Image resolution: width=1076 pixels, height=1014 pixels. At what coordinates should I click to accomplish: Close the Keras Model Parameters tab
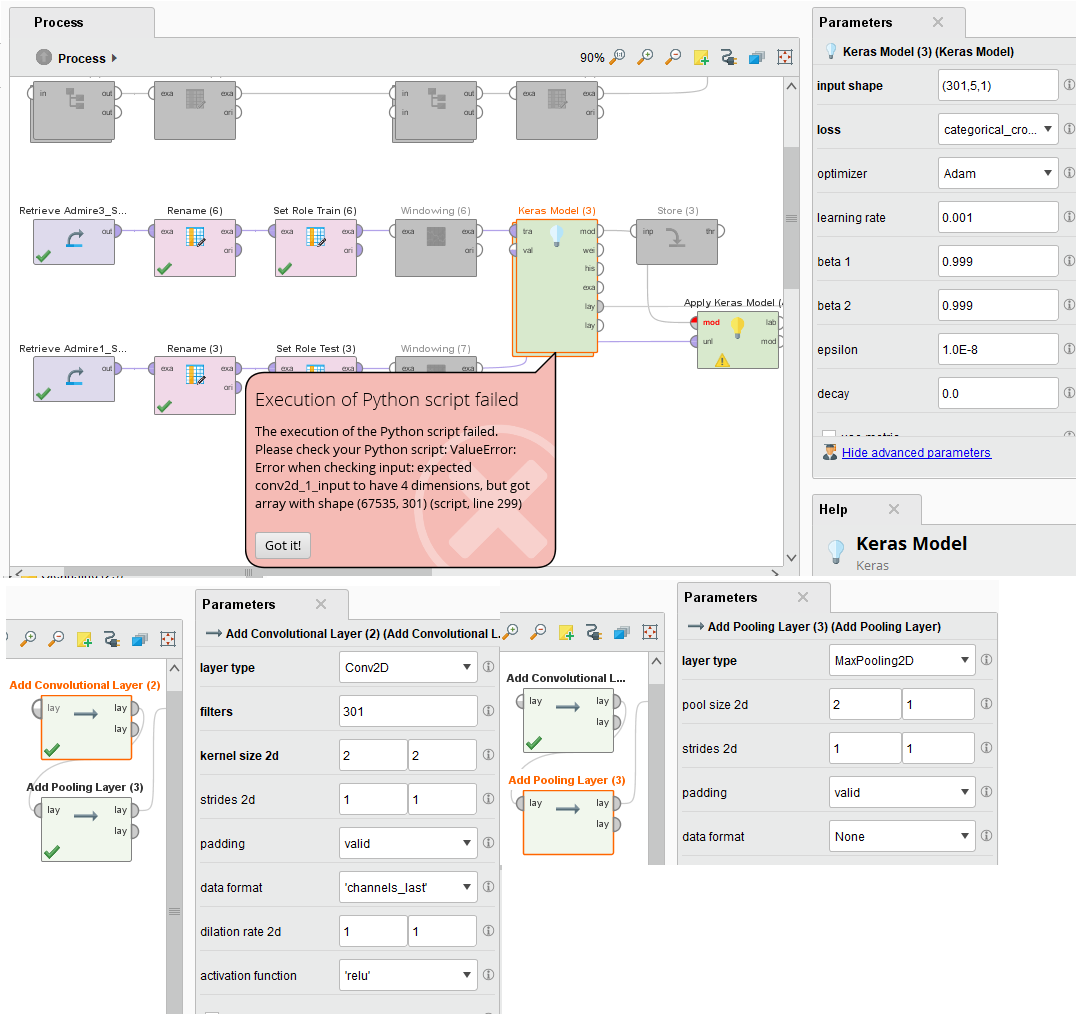tap(938, 23)
